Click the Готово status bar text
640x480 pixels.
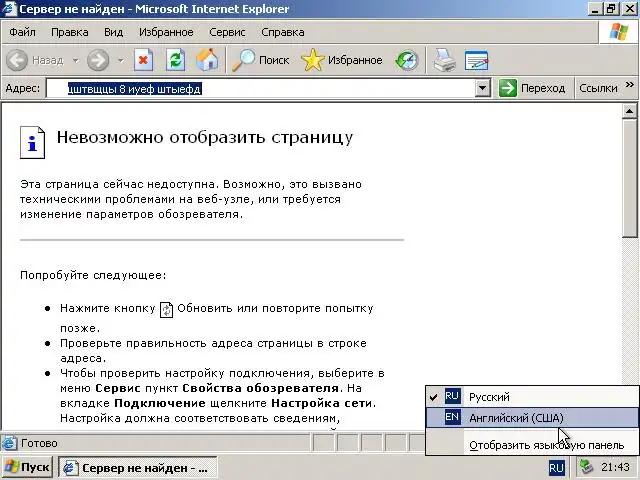pos(39,443)
